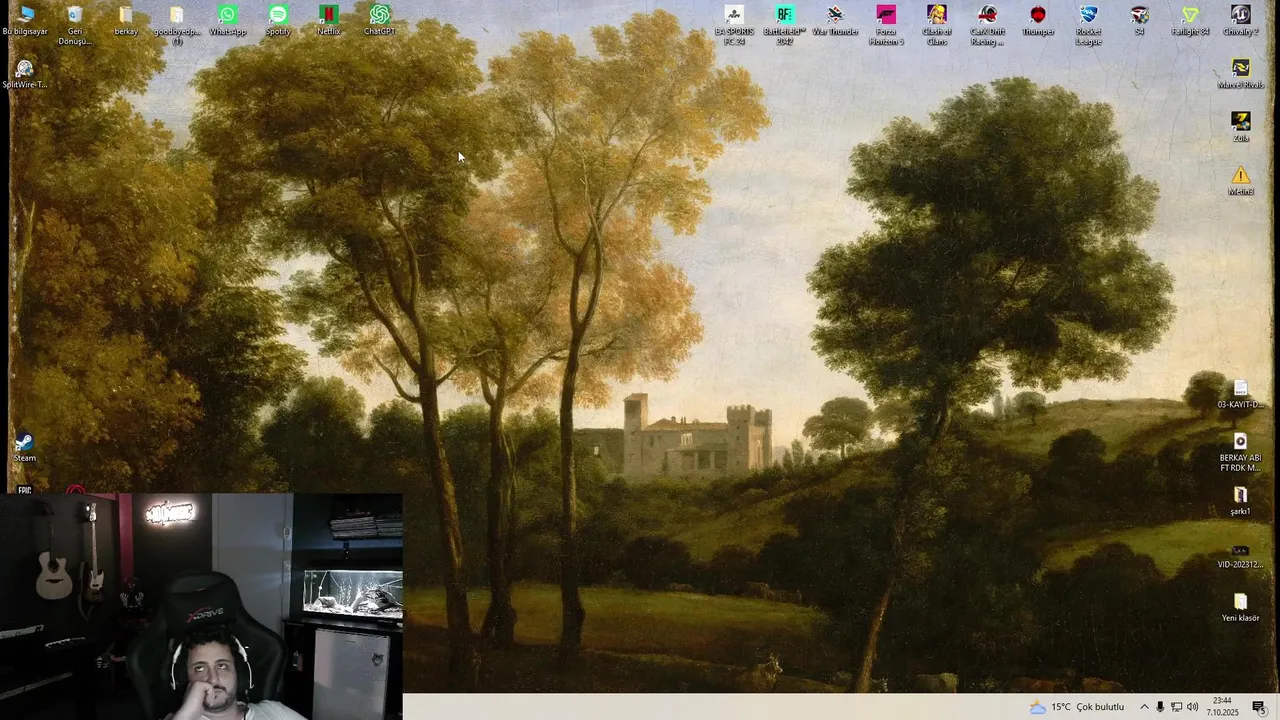Select the Battlefield 2042 shortcut
Screen dimensions: 1280x720
785,25
